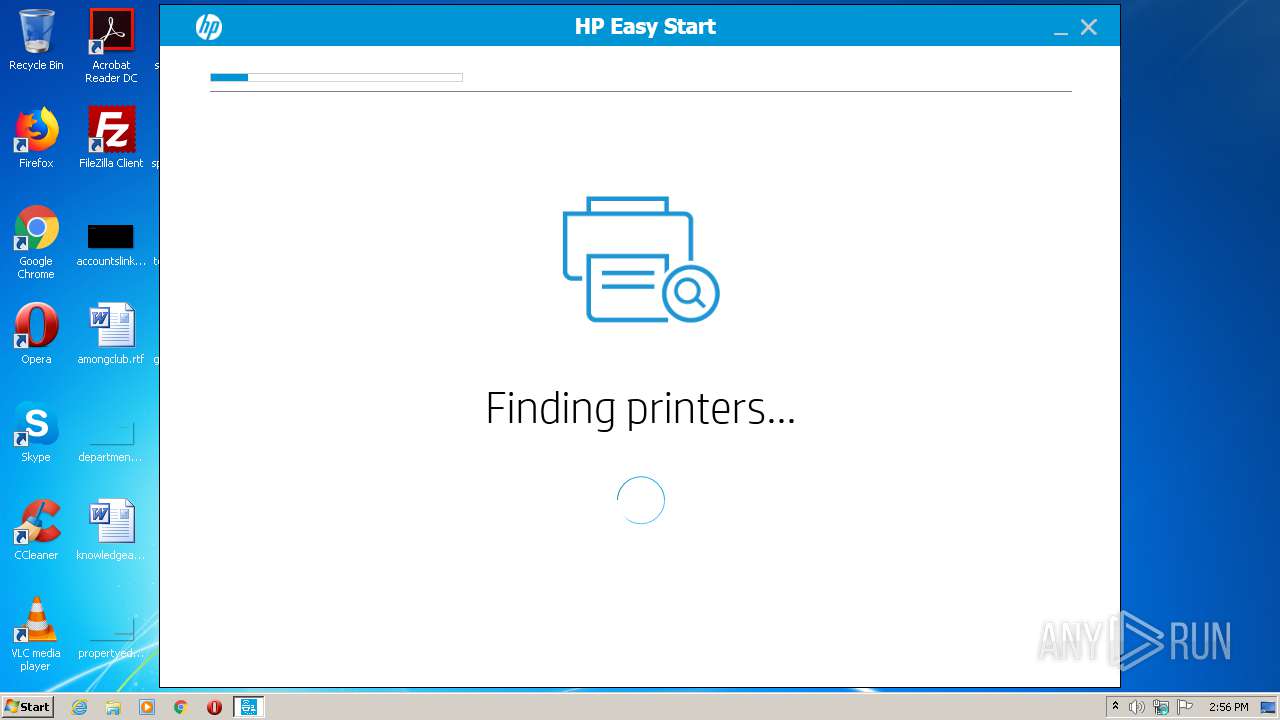
Task: Open Windows Media Player taskbar icon
Action: click(x=147, y=707)
